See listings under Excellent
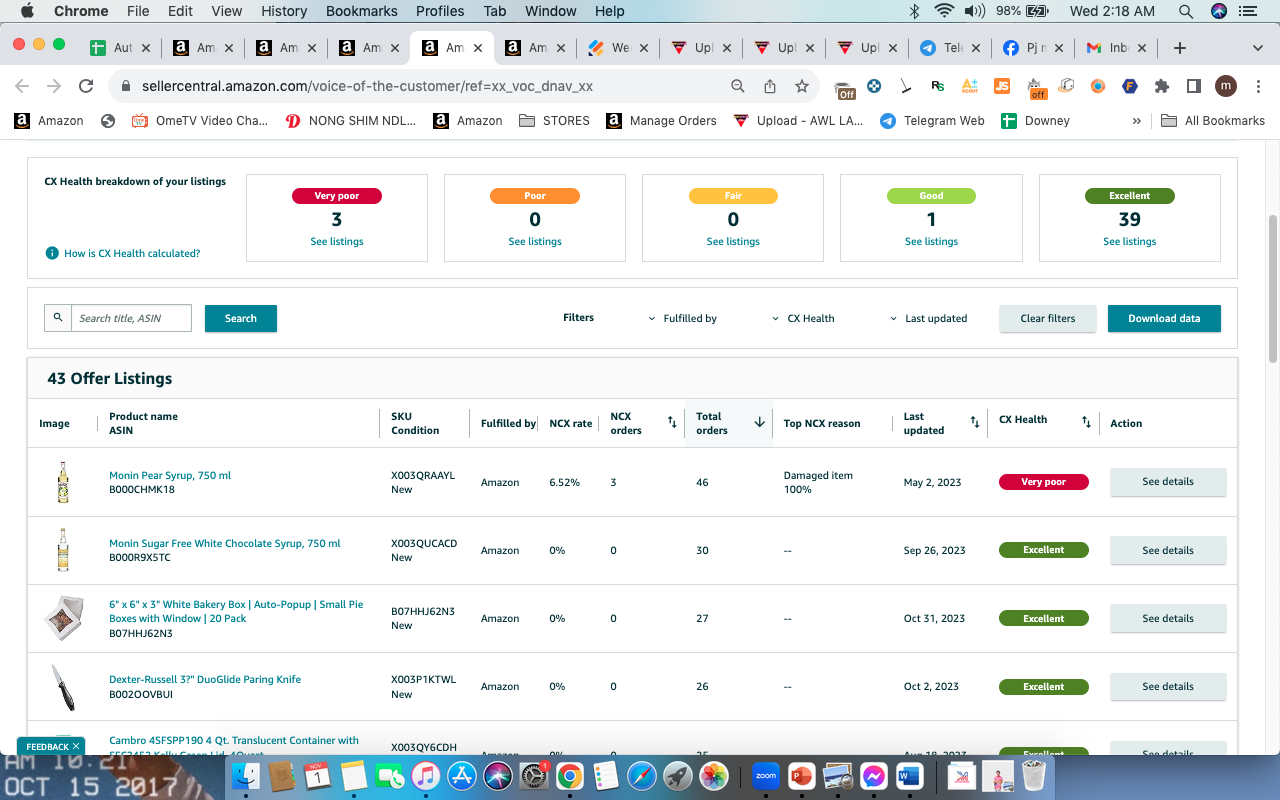 point(1130,241)
